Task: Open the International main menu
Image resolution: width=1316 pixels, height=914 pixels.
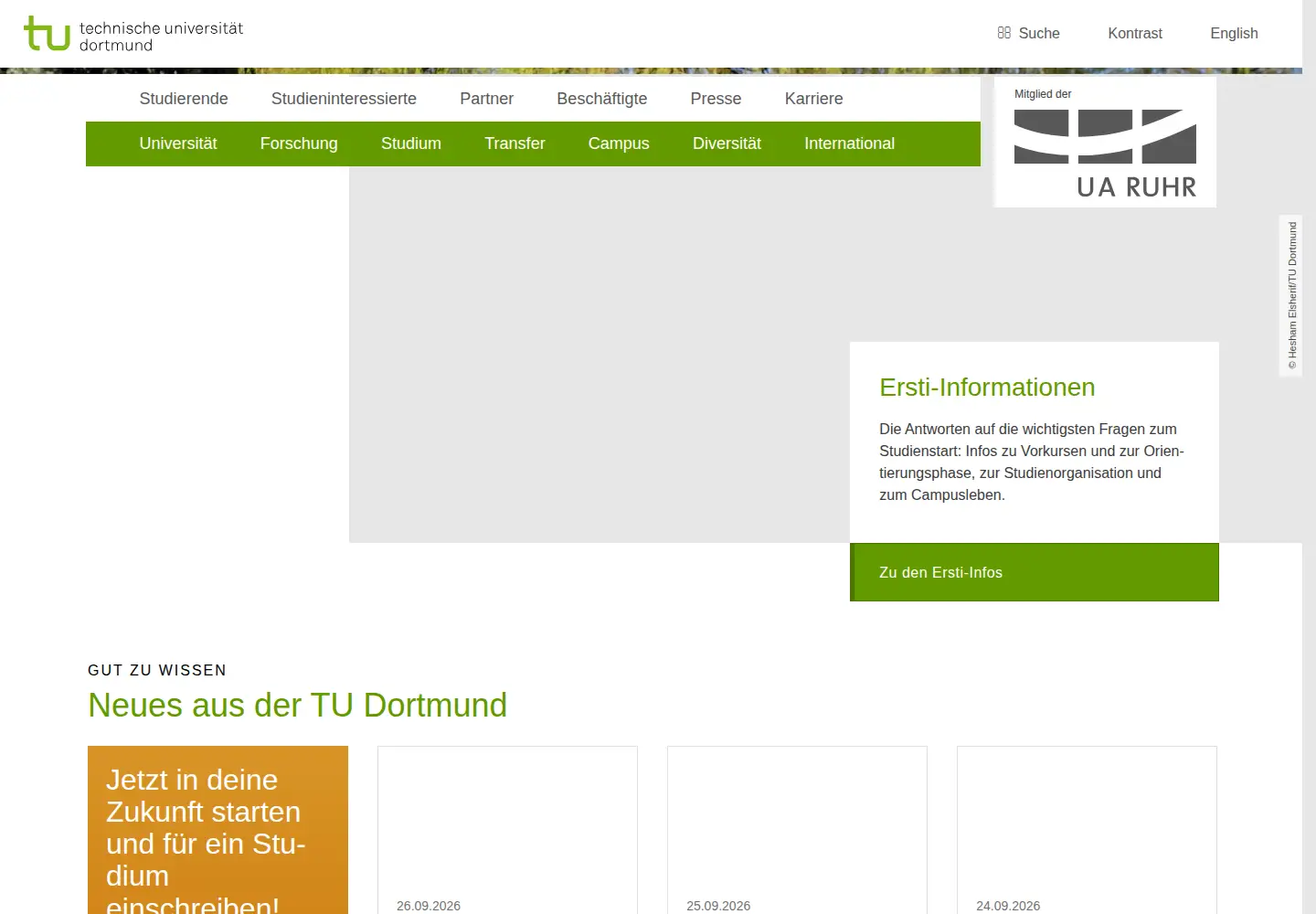Action: 849,143
